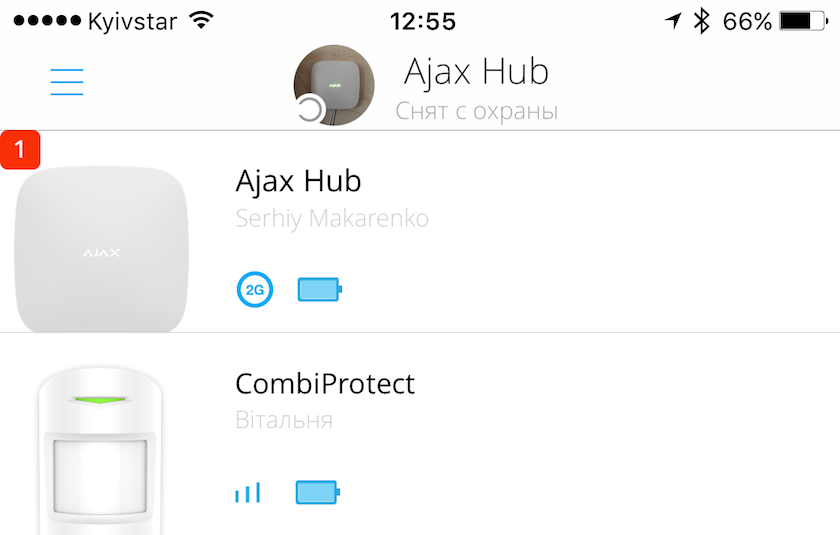Open the hamburger menu
The height and width of the screenshot is (535, 840).
(x=67, y=82)
